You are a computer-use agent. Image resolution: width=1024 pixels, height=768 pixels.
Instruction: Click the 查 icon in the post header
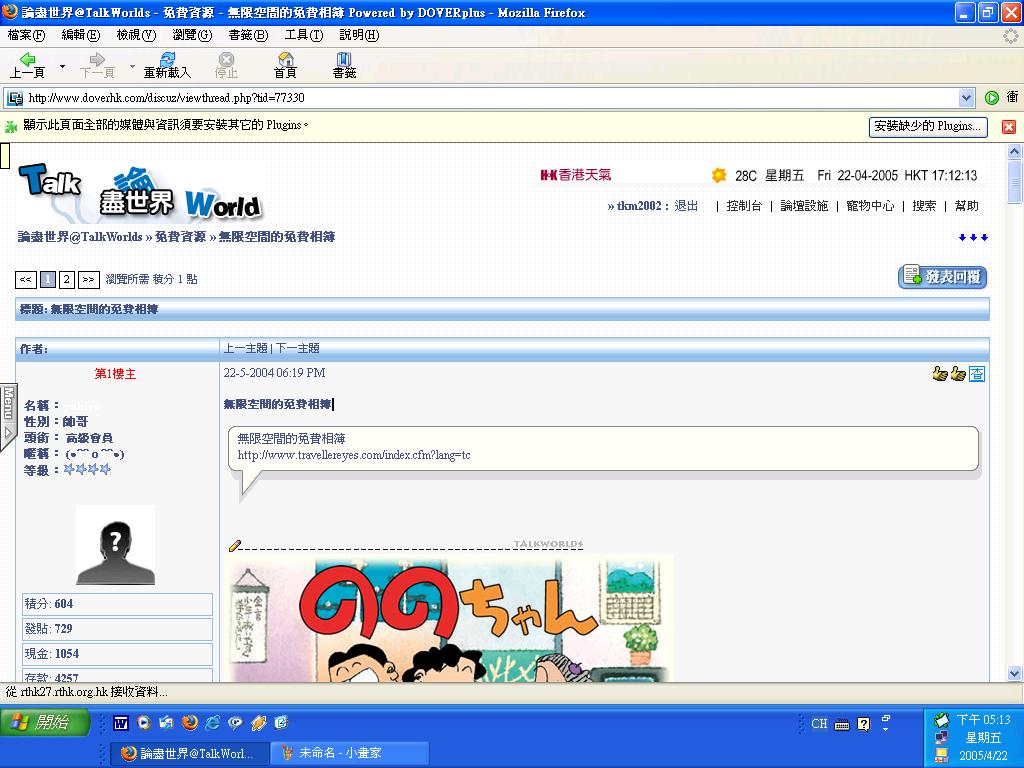click(x=977, y=374)
